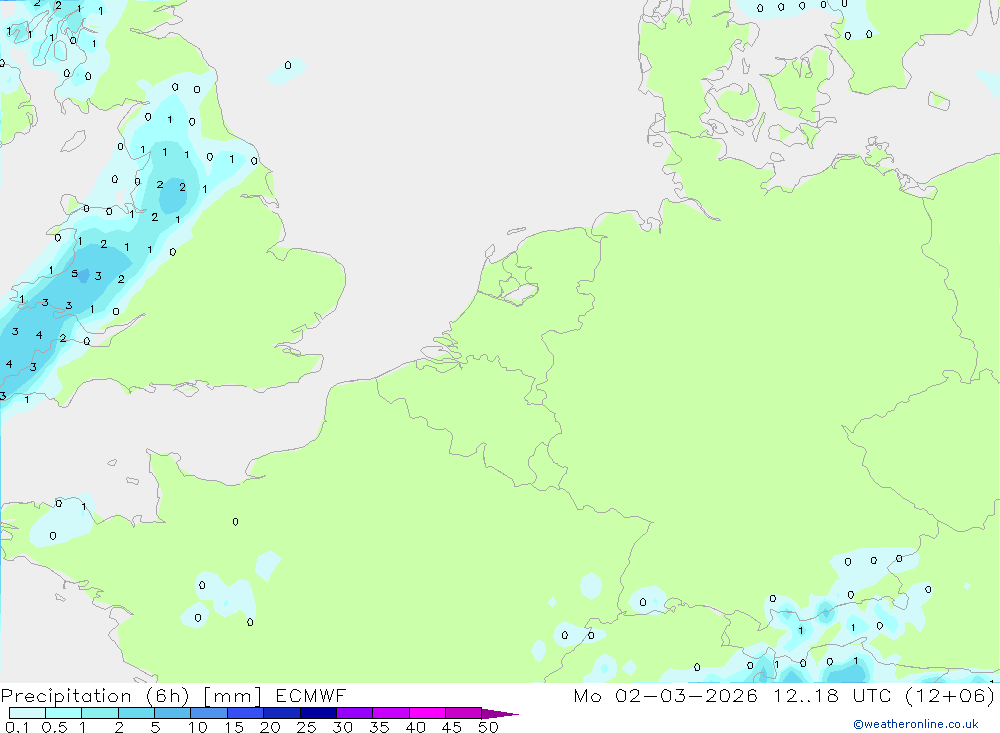Click the 10–15 mm legend color box
Image resolution: width=1000 pixels, height=733 pixels.
209,713
